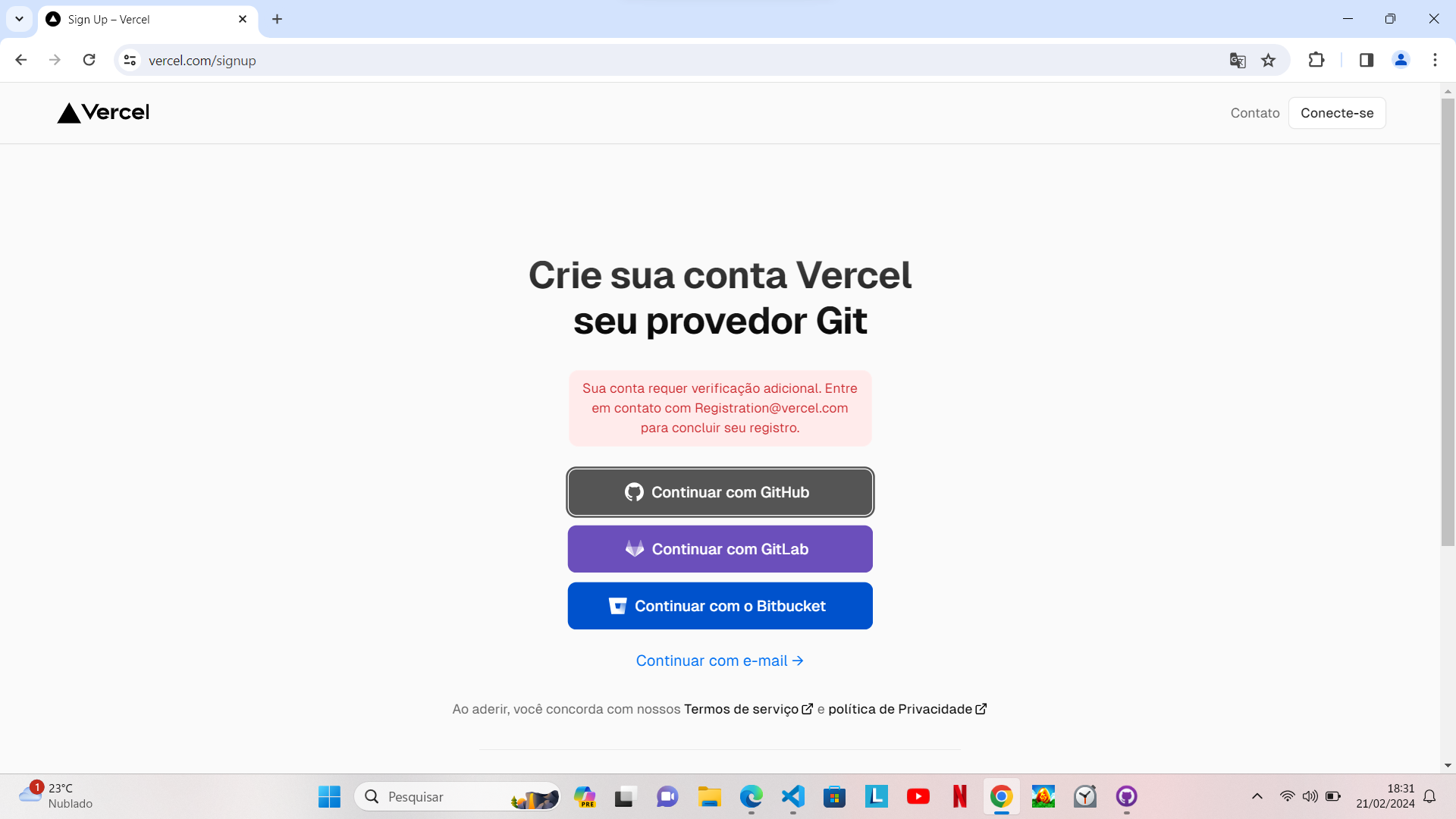
Task: Open the colorful game icon on taskbar
Action: pyautogui.click(x=1043, y=797)
